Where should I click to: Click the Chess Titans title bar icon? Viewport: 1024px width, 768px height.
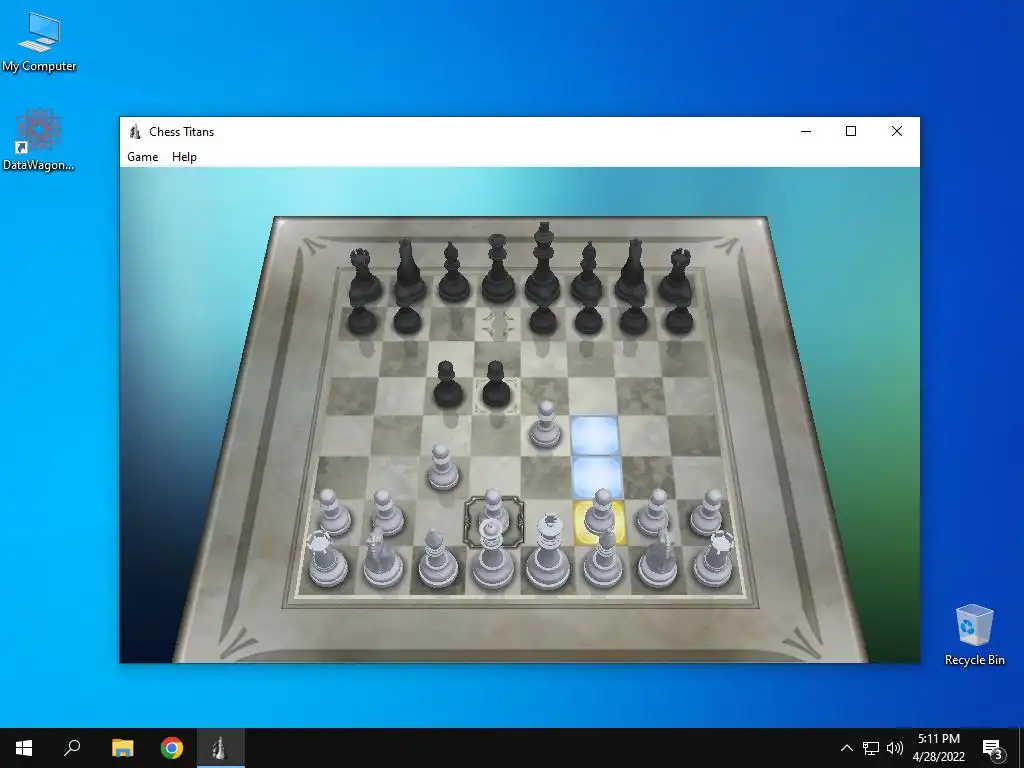coord(135,131)
